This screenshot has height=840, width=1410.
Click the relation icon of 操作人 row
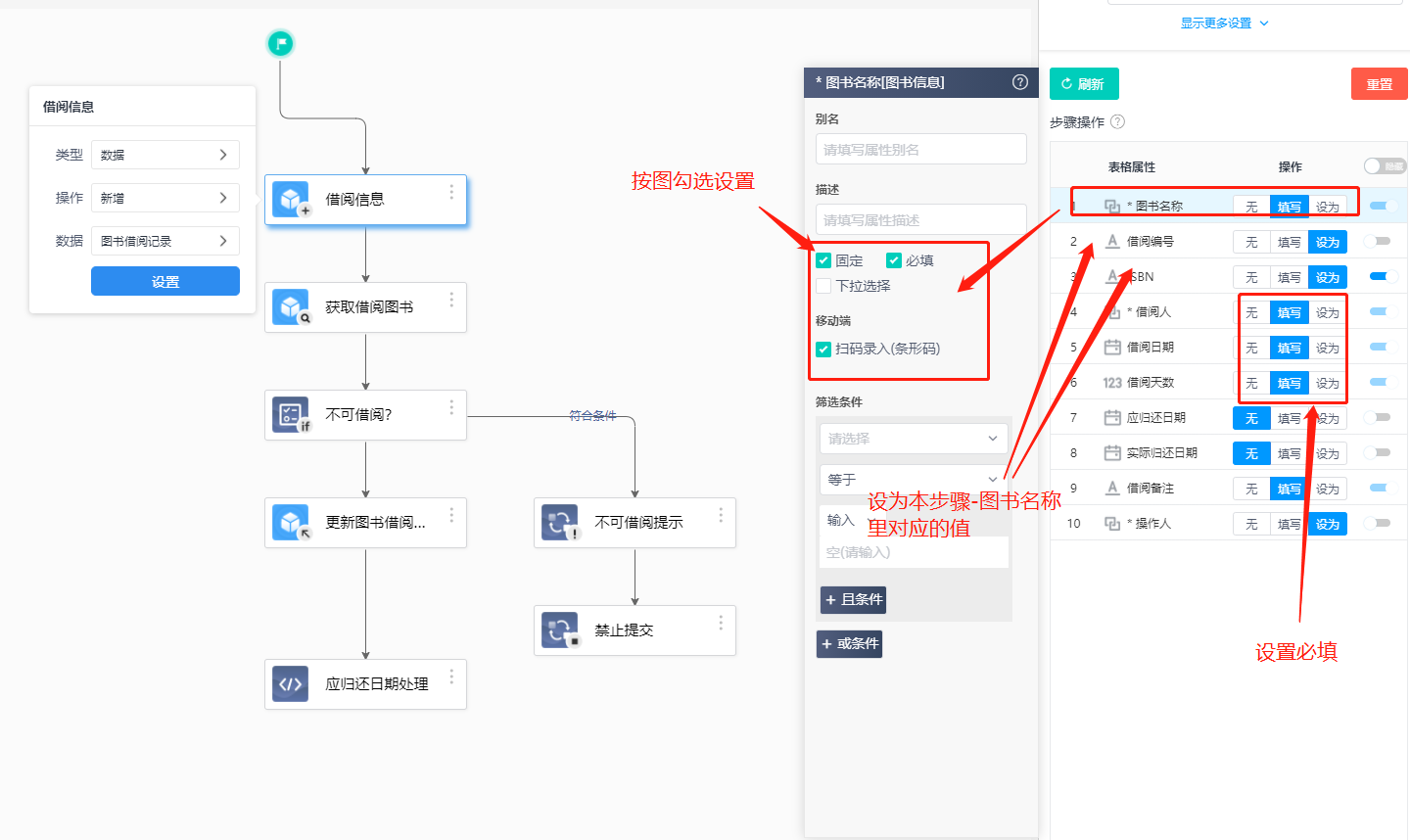tap(1112, 523)
